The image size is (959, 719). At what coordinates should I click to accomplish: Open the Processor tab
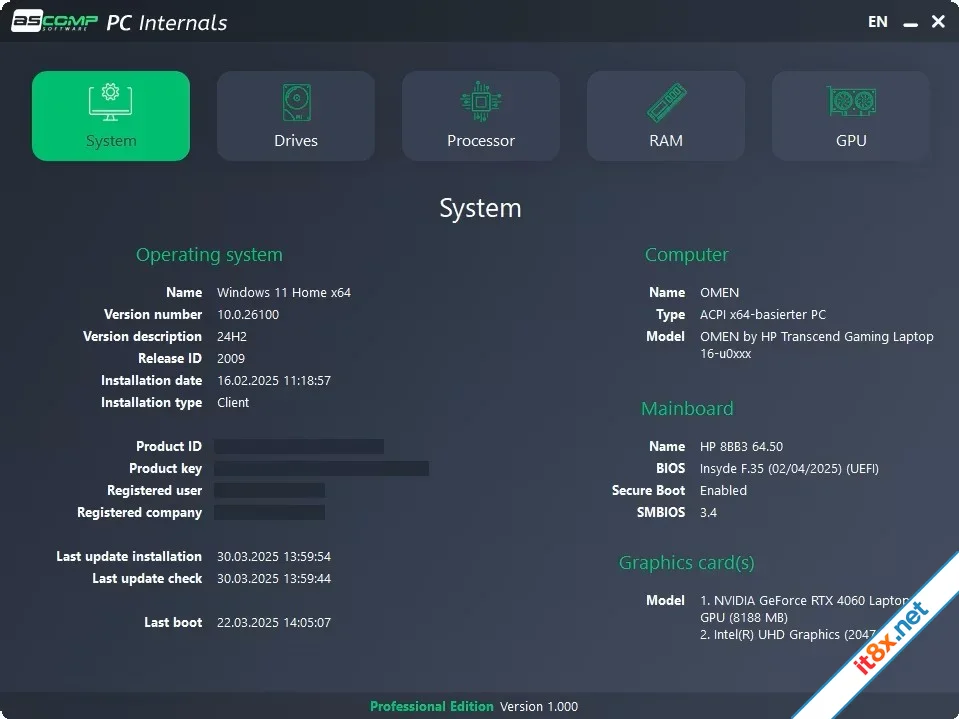481,116
